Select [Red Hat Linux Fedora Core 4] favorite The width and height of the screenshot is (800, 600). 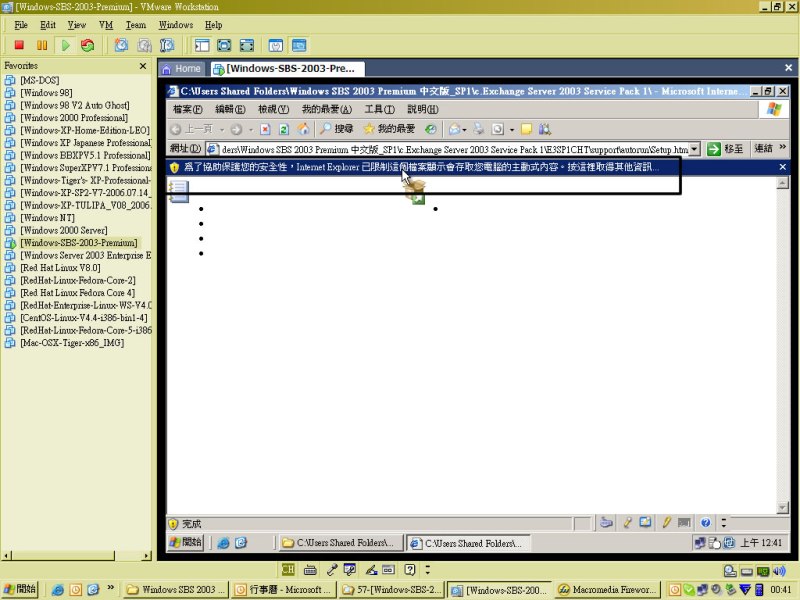78,292
